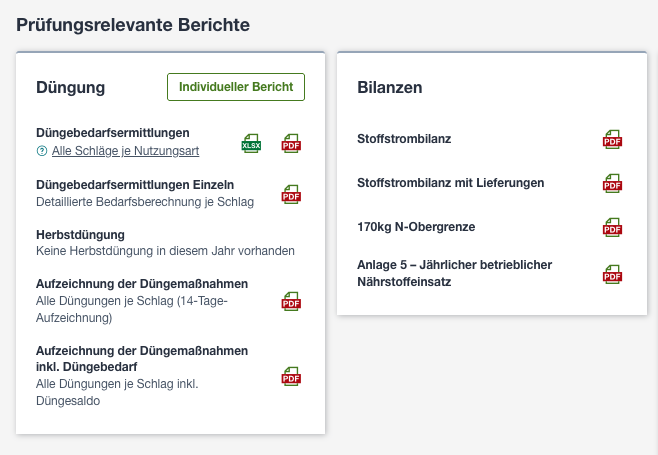The image size is (658, 455).
Task: Select the Düngebedarfsermittlungen Einzeln title text
Action: pyautogui.click(x=135, y=185)
